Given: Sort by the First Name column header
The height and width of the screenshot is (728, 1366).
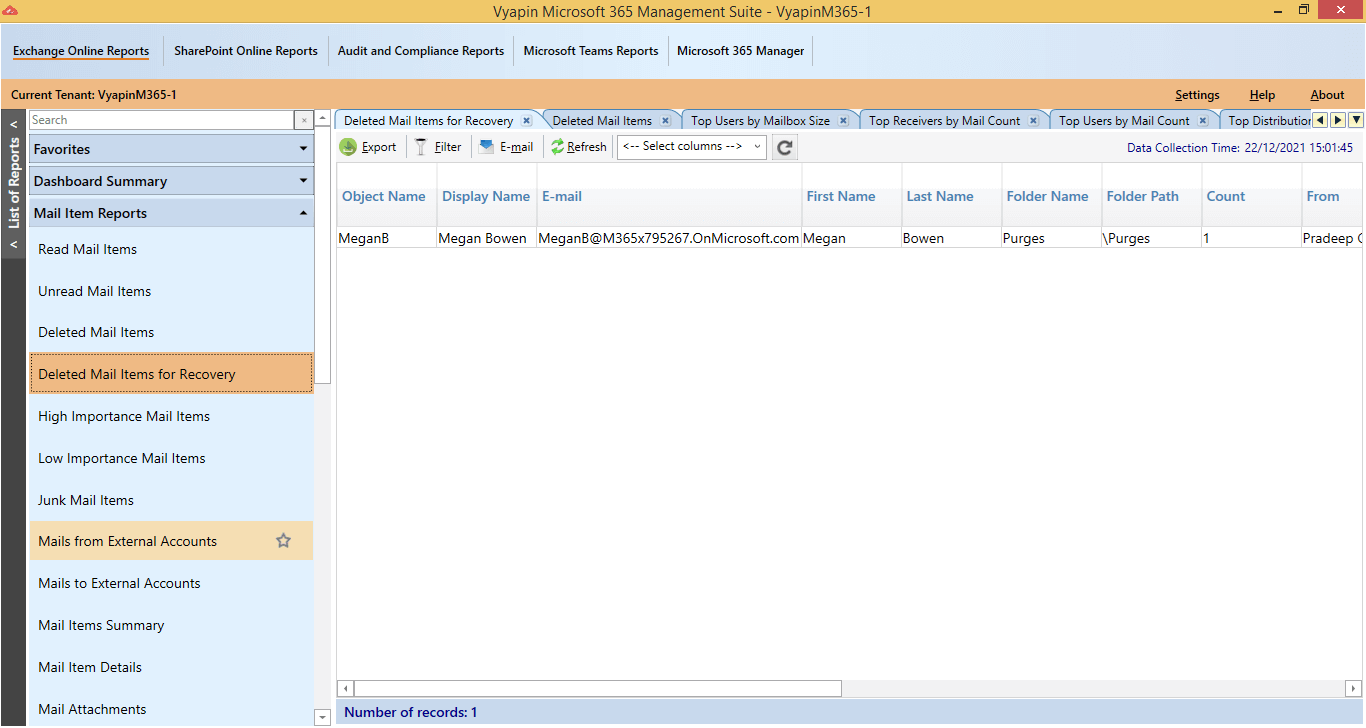Looking at the screenshot, I should point(851,196).
